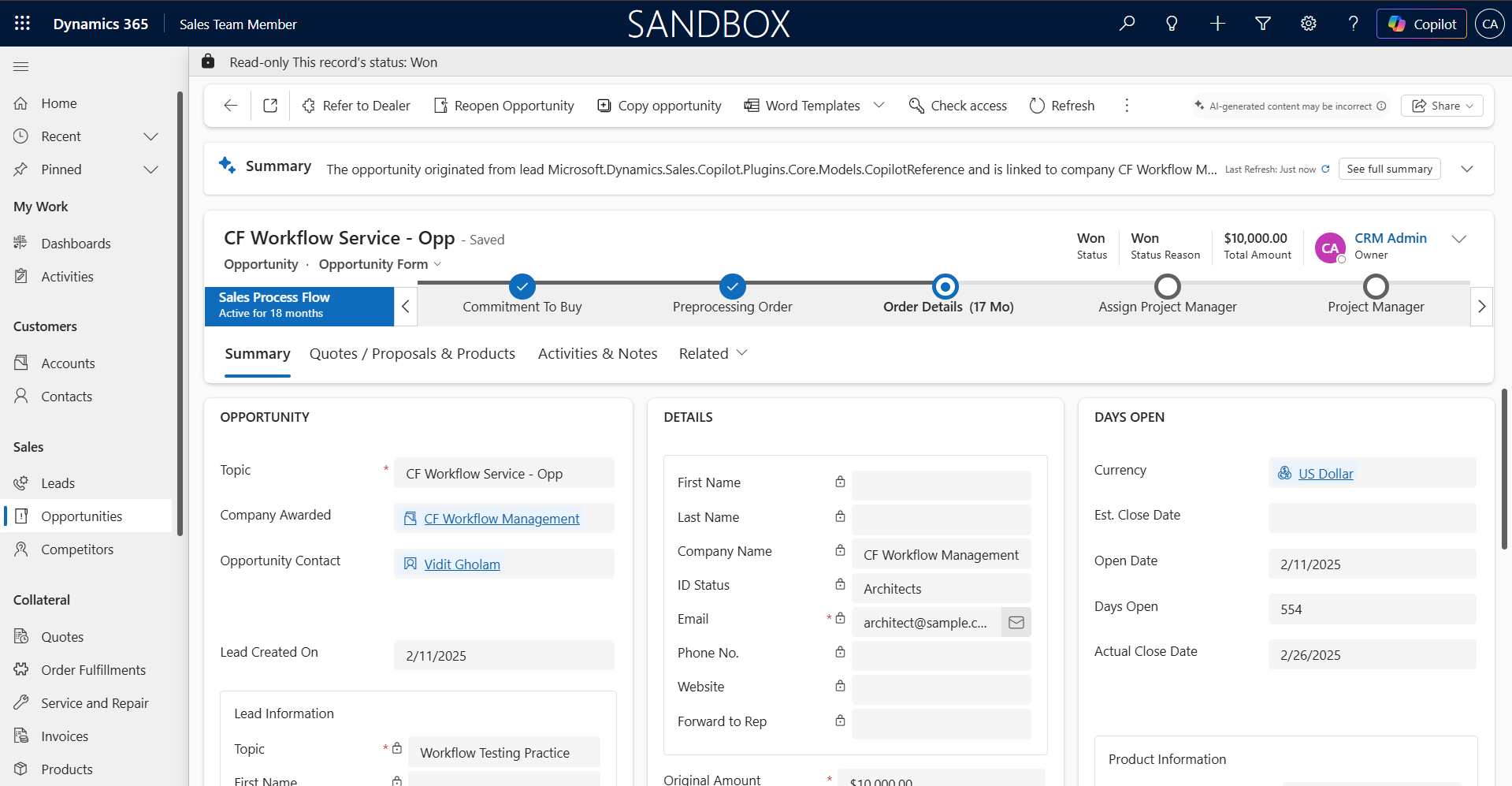The width and height of the screenshot is (1512, 786).
Task: Open Word Templates command
Action: [802, 106]
